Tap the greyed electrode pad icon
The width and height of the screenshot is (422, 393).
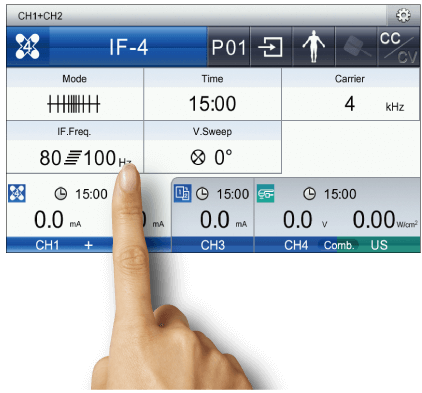[x=356, y=47]
